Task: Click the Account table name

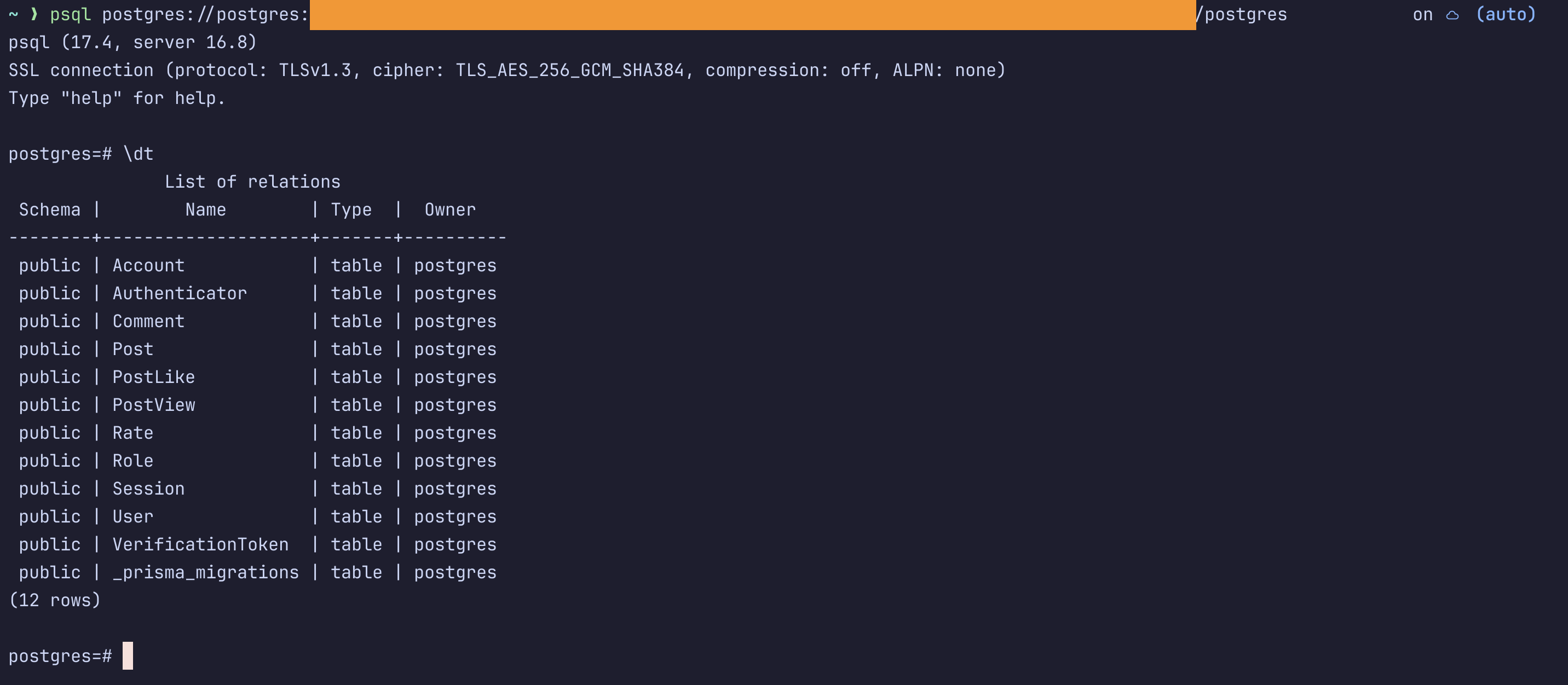Action: click(148, 266)
